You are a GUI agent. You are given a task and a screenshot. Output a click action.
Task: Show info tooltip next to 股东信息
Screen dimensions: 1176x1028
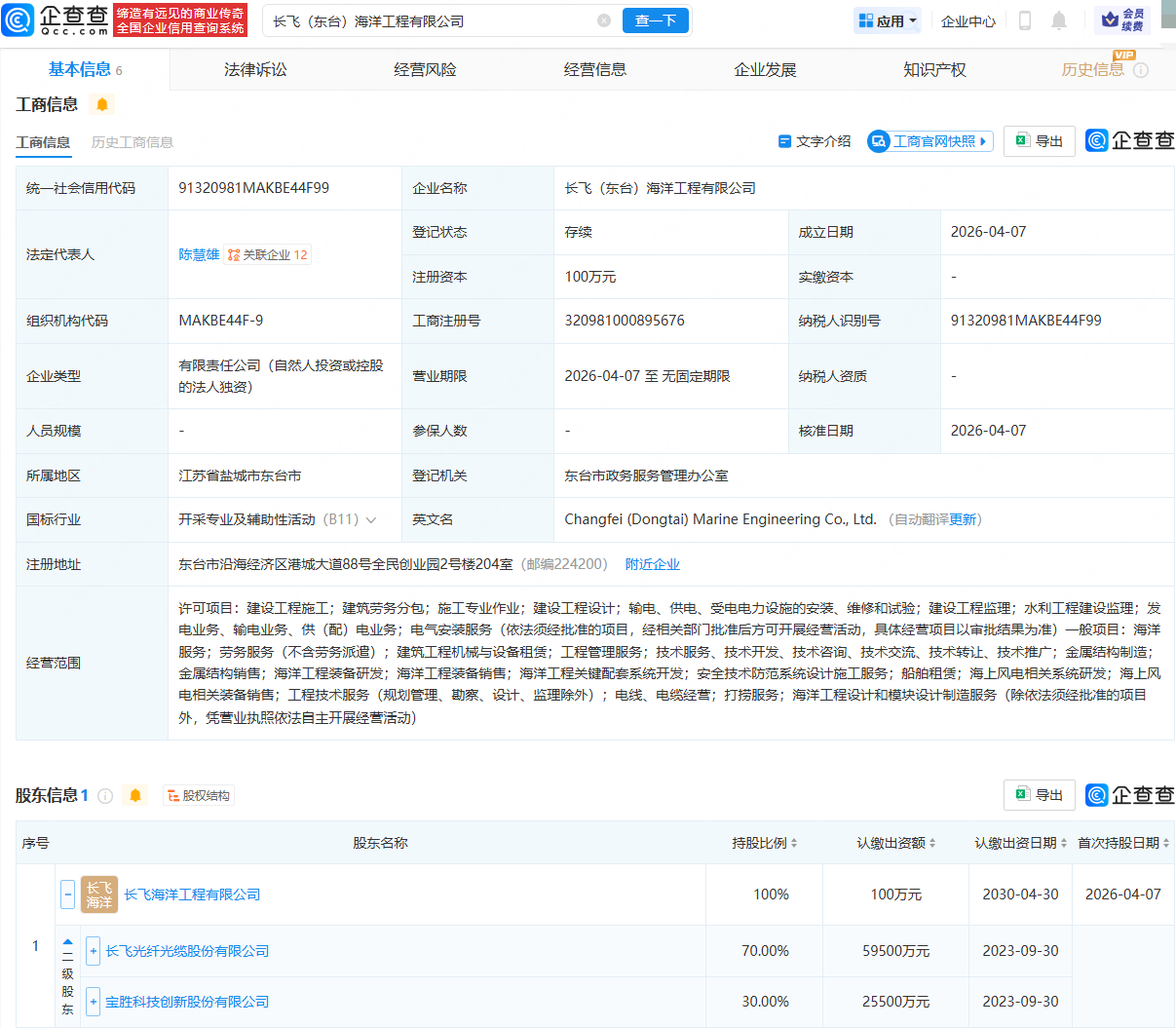click(105, 796)
